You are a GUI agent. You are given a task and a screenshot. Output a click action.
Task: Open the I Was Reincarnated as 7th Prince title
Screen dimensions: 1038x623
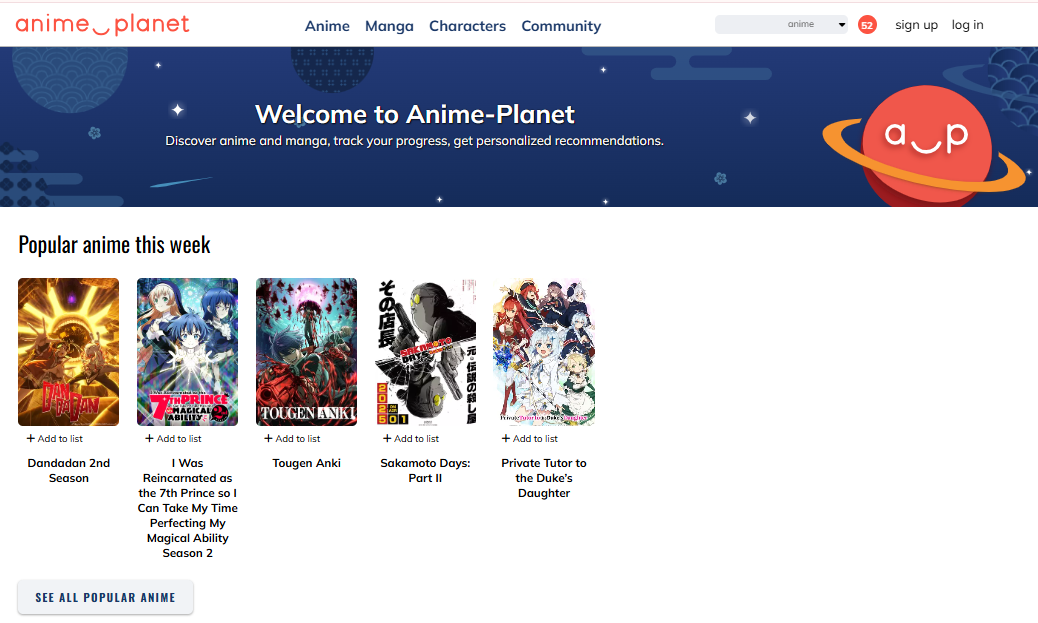click(187, 508)
